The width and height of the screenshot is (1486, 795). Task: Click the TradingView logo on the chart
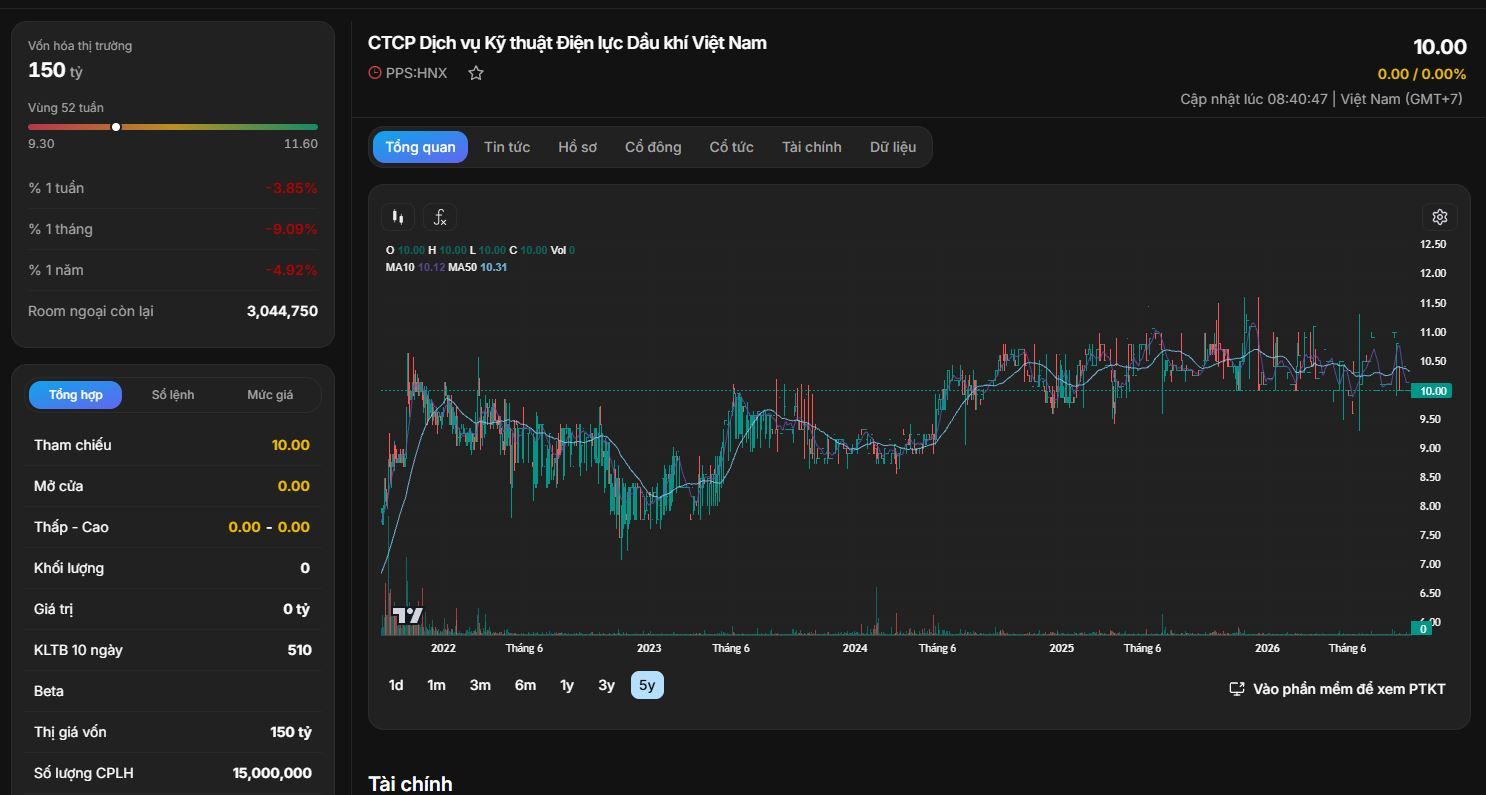point(407,615)
